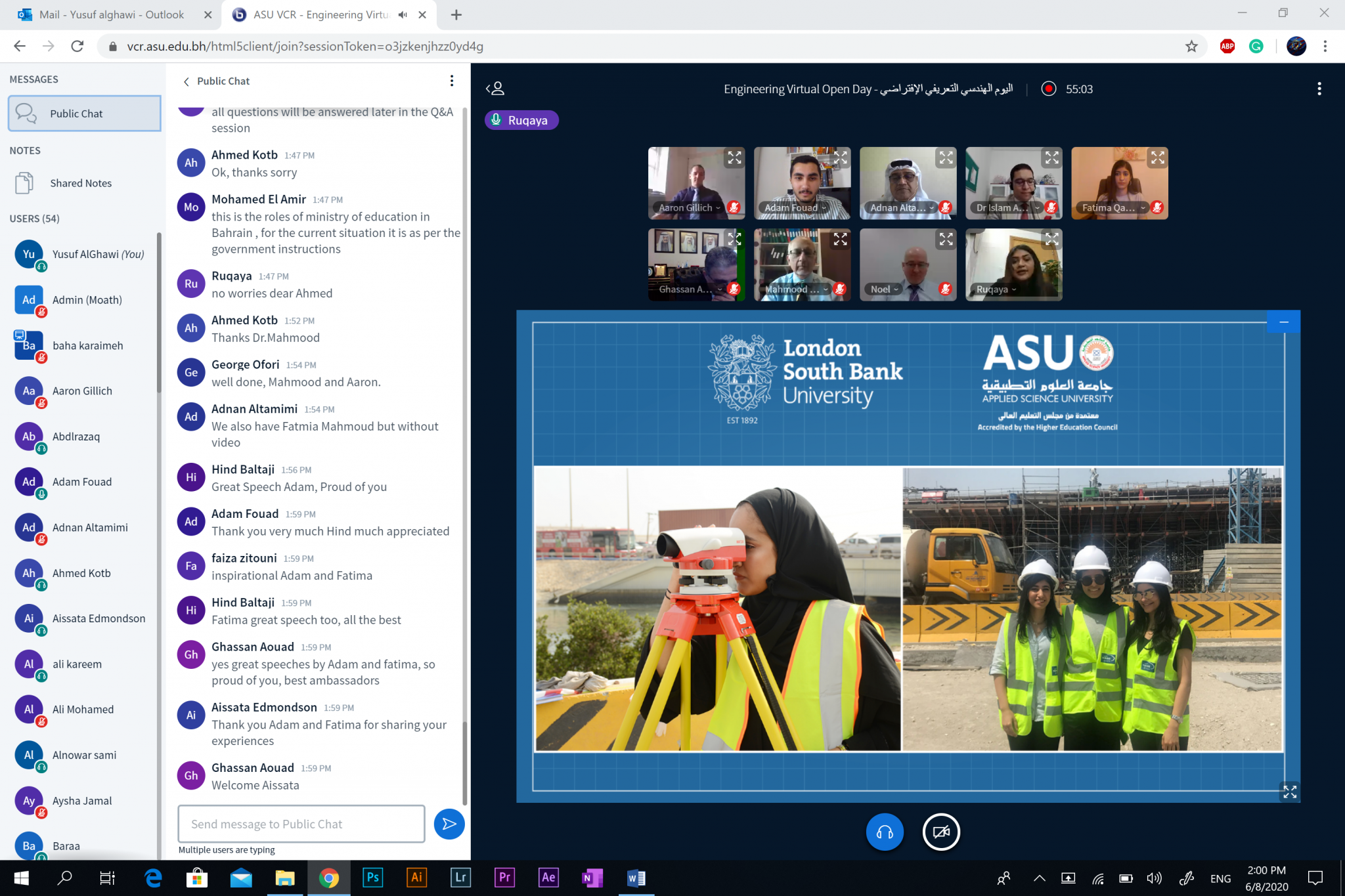The width and height of the screenshot is (1345, 896).
Task: Expand Fatima webcam fullscreen
Action: (x=1158, y=158)
